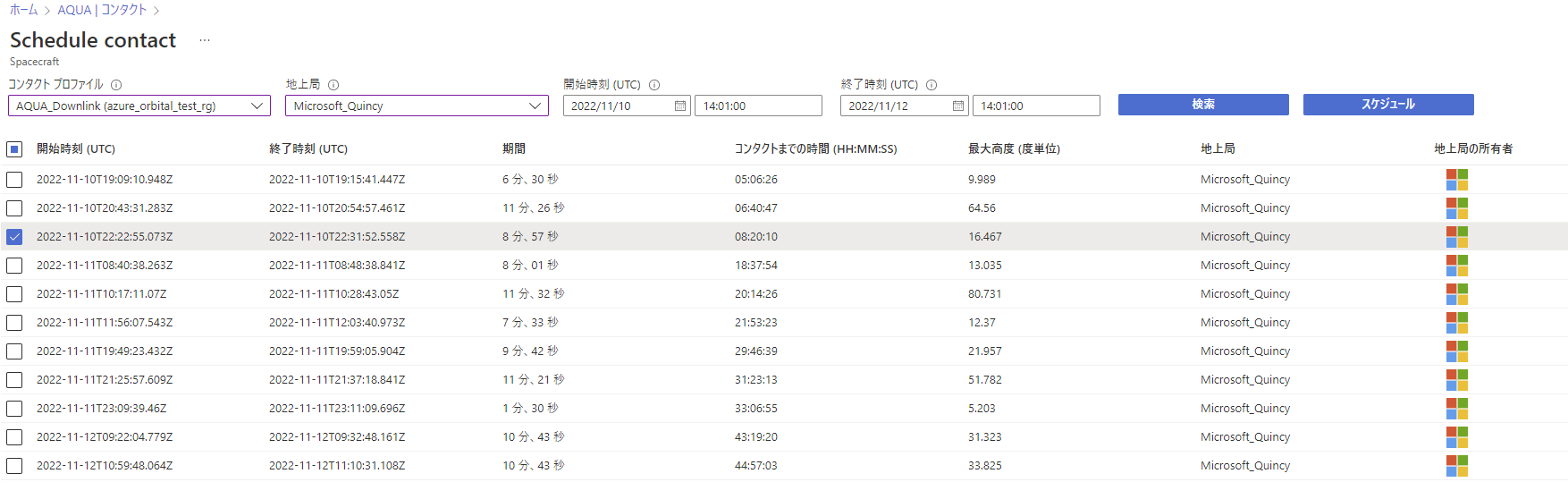This screenshot has height=499, width=1568.
Task: Click duration cell 11 分、26 秒
Action: [x=534, y=208]
